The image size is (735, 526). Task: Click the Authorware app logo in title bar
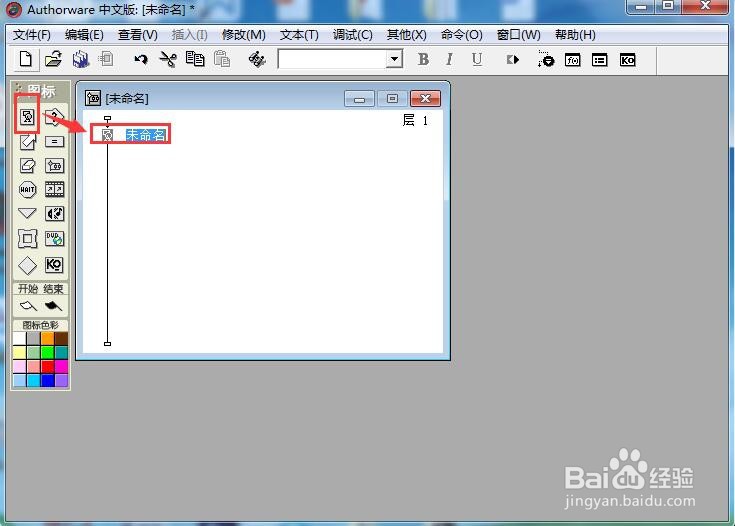(x=13, y=9)
